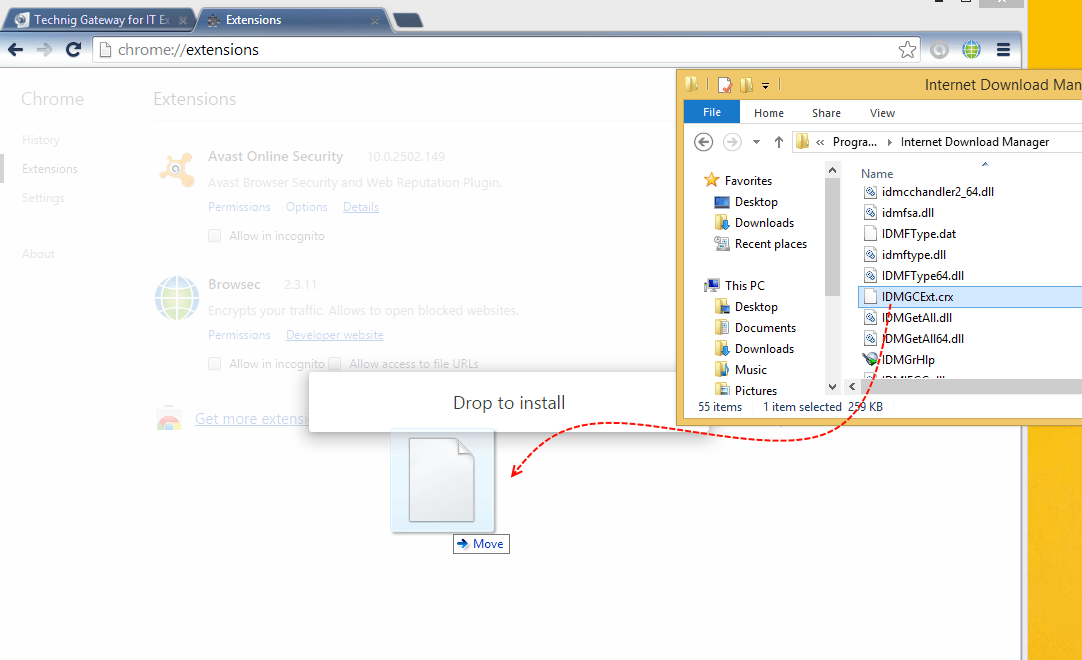Click Get more extensions link
Viewport: 1082px width, 660px height.
coord(252,419)
